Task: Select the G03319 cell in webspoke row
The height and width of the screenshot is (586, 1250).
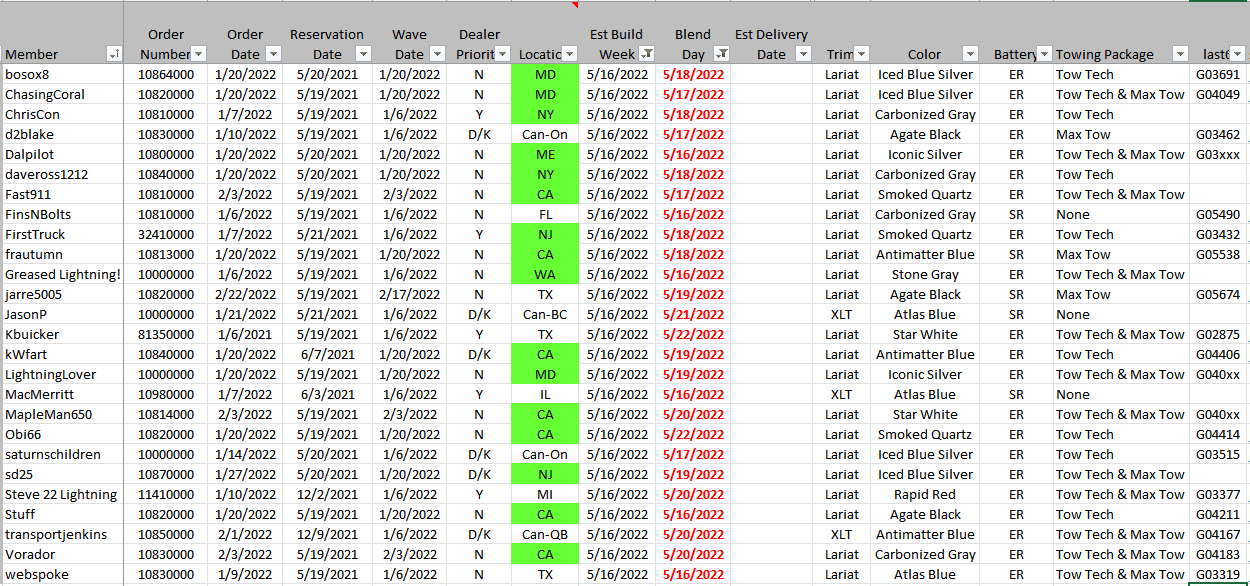Action: pyautogui.click(x=1217, y=574)
